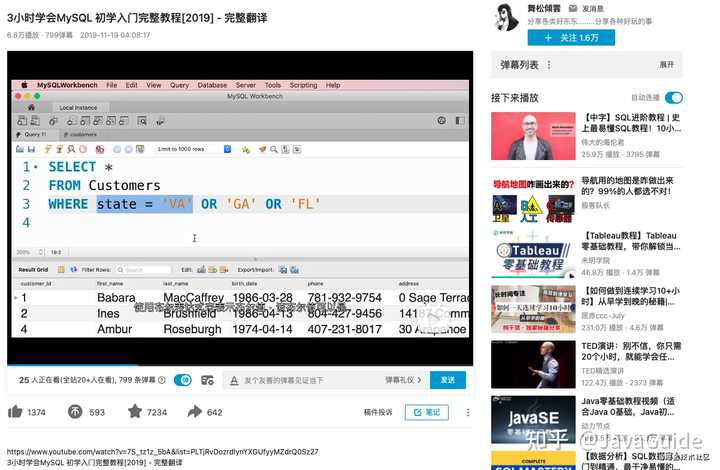
Task: Click the Workbench home icon
Action: 31,107
